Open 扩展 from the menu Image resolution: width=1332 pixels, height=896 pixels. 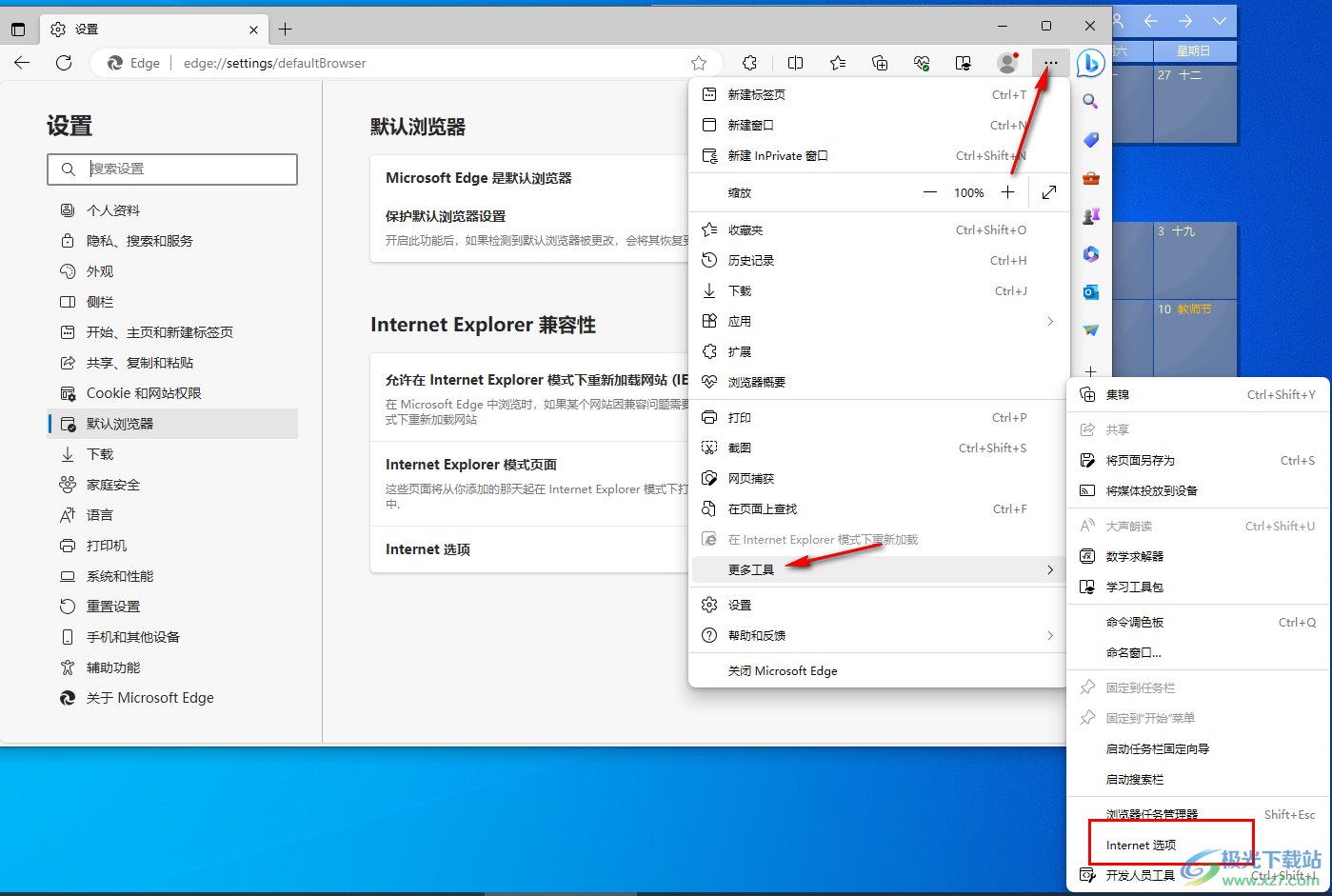pos(877,351)
